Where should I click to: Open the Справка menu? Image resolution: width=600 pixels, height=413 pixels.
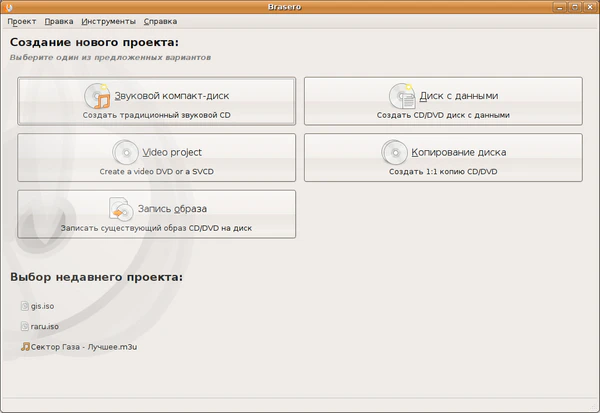(x=161, y=21)
